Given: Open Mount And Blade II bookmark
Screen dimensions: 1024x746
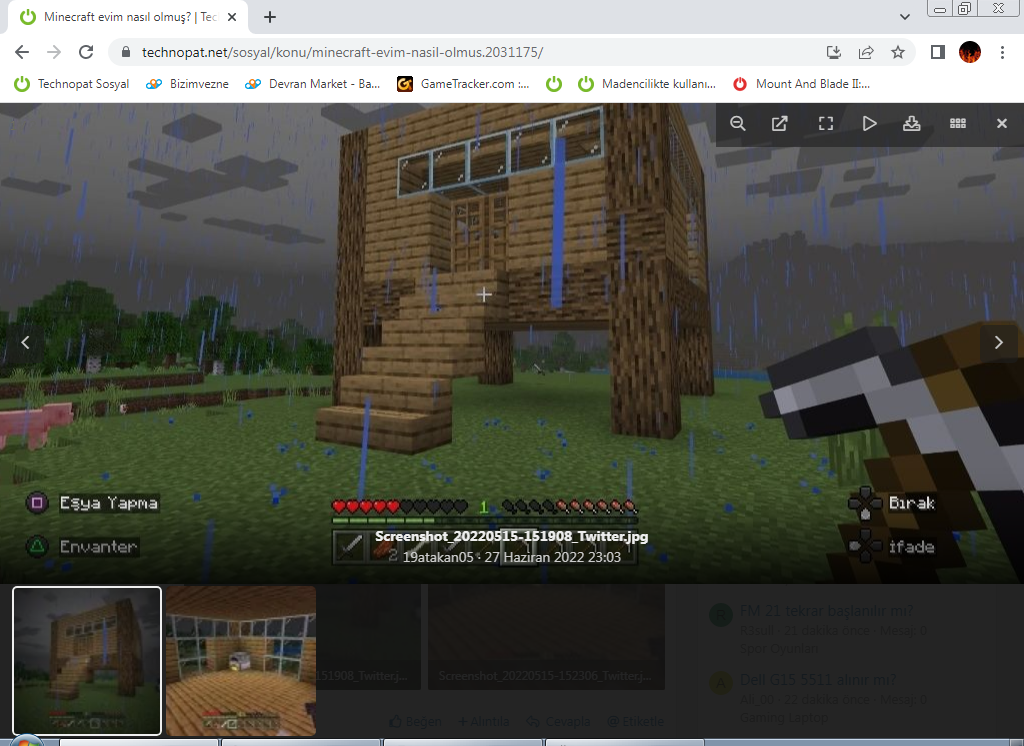Looking at the screenshot, I should click(x=801, y=84).
